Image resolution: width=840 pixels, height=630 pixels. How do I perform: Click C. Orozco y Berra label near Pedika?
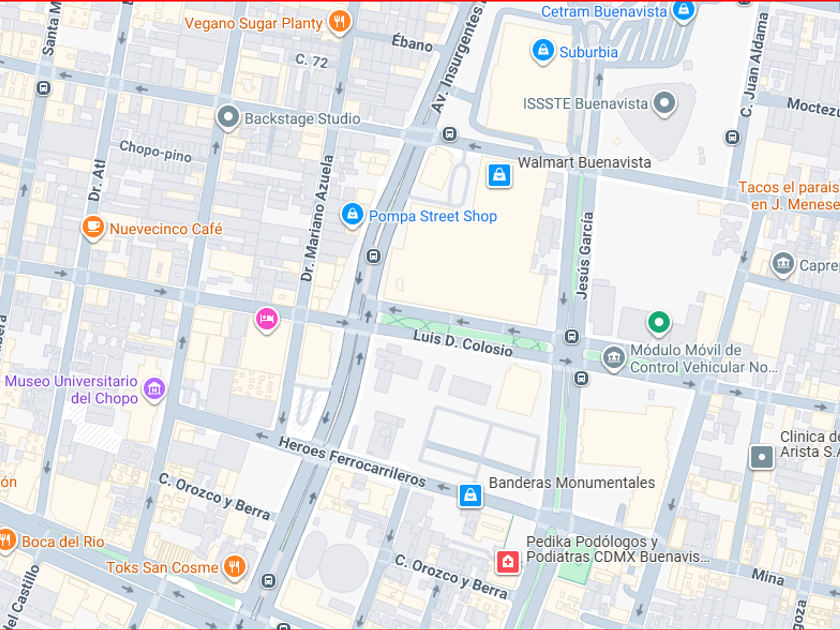[451, 576]
